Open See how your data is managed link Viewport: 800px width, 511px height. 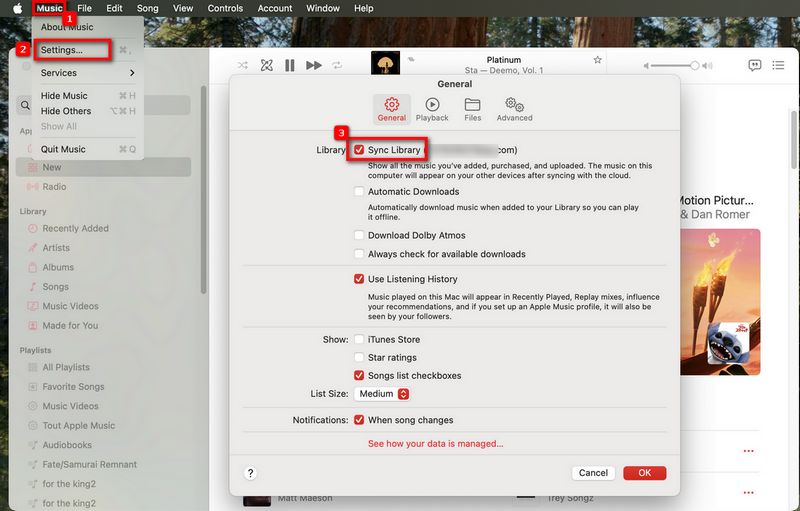click(x=435, y=444)
